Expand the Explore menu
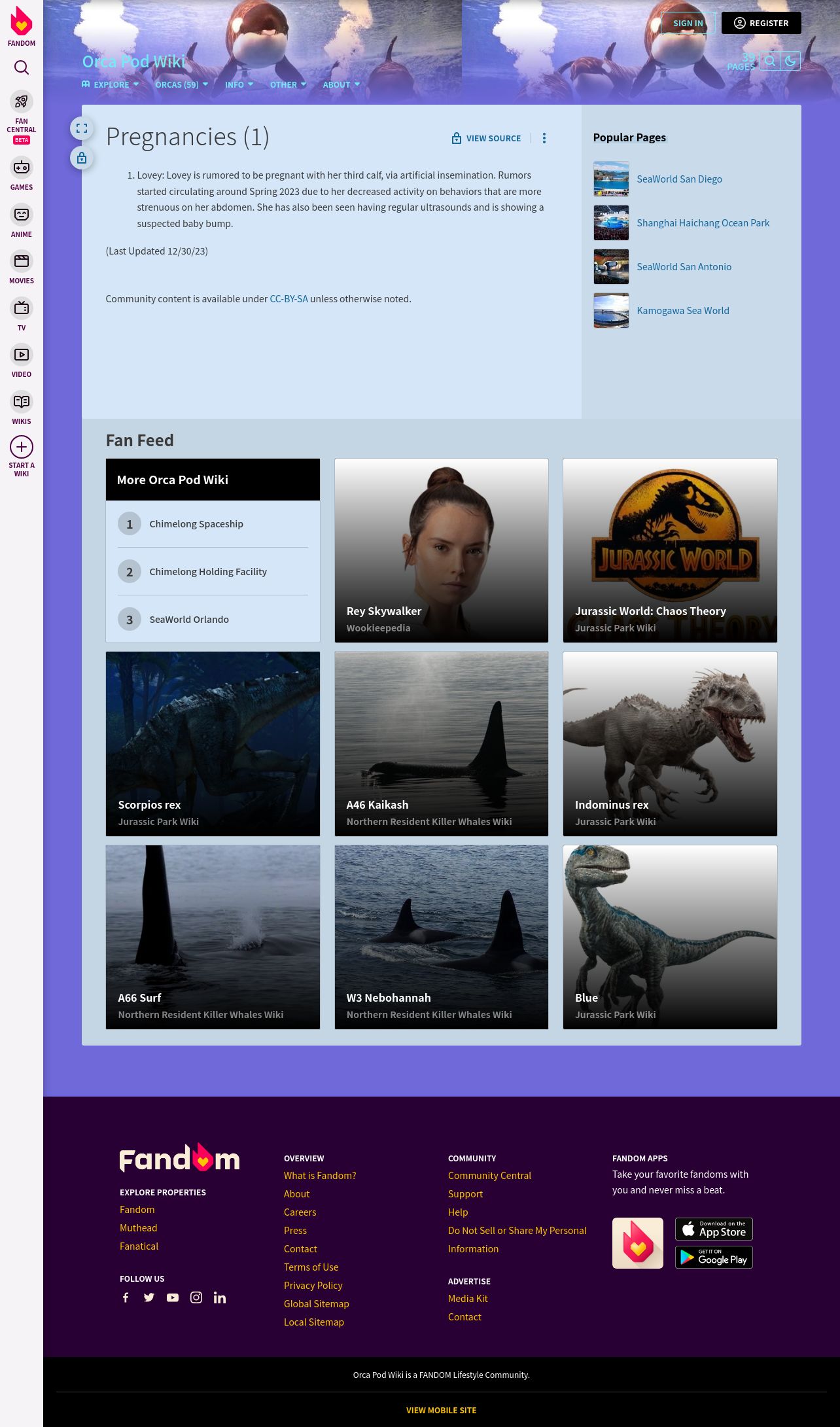 111,84
